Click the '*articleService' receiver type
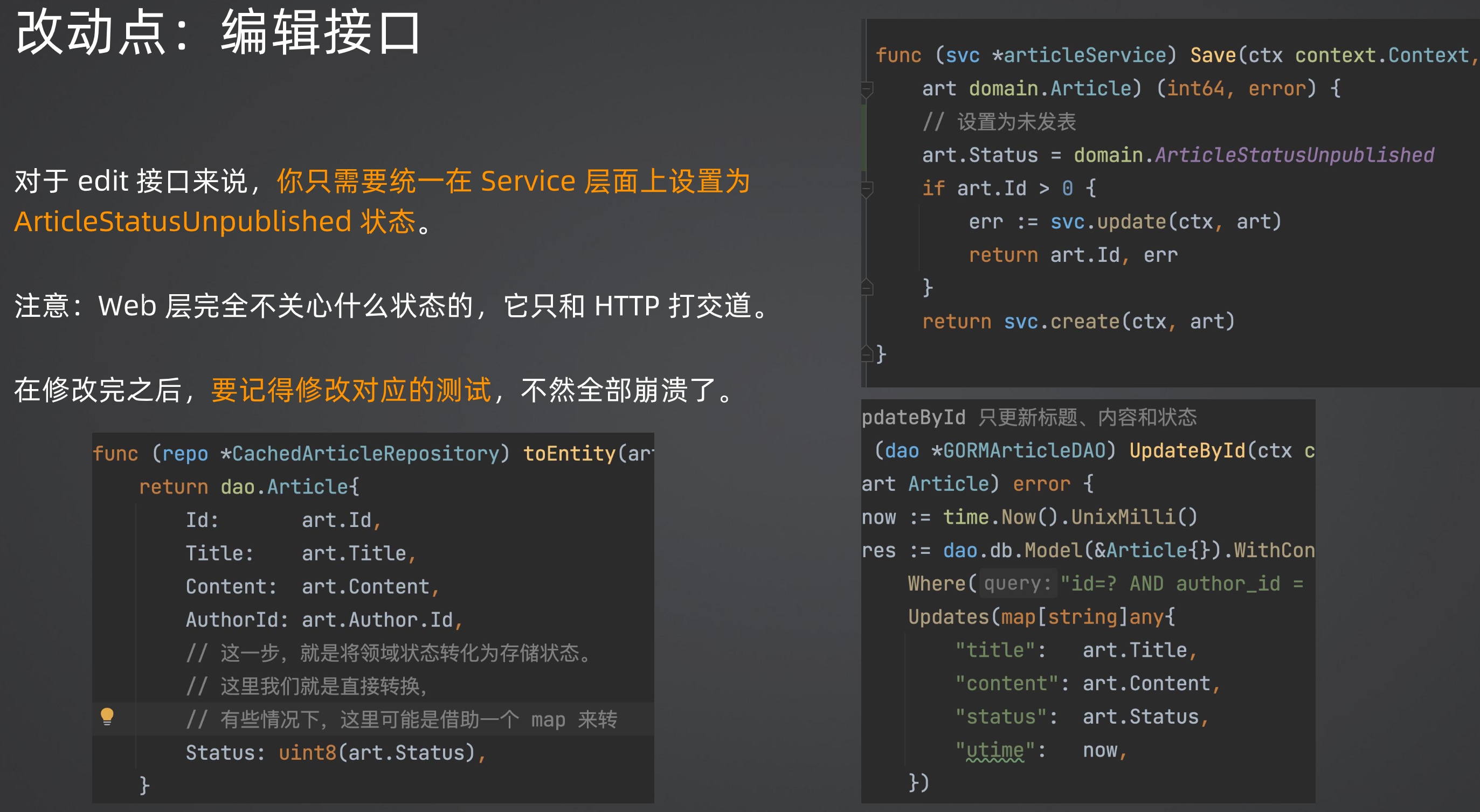The width and height of the screenshot is (1480, 812). (x=1078, y=55)
